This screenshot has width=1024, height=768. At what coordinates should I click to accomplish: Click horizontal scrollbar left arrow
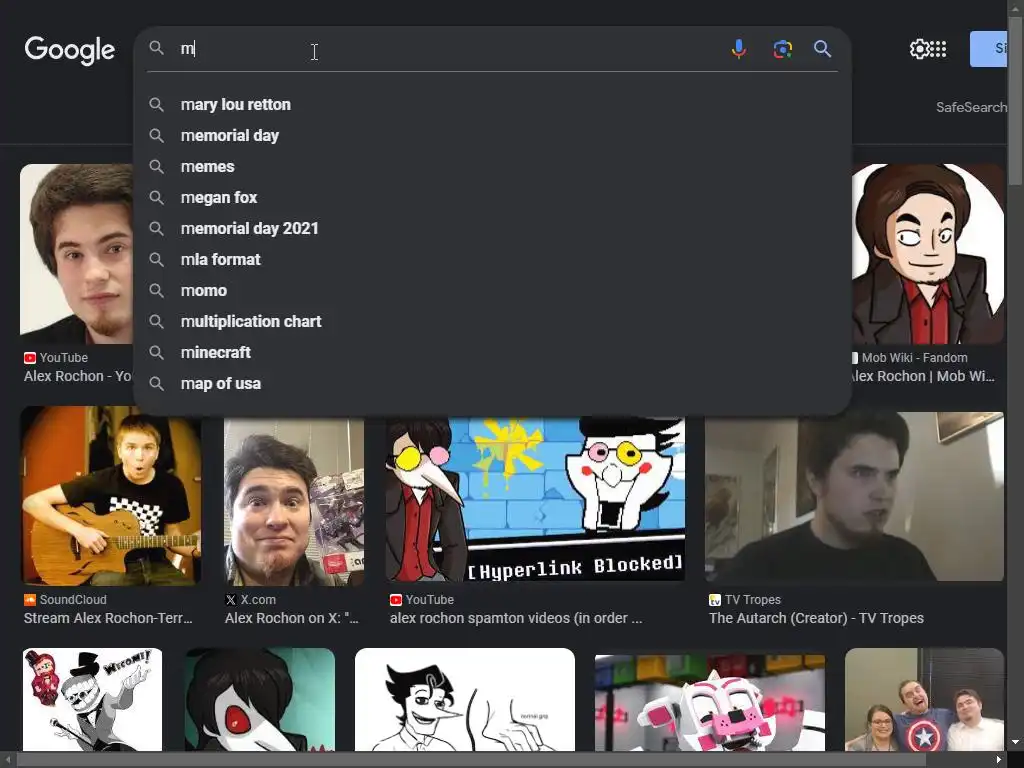(8, 760)
